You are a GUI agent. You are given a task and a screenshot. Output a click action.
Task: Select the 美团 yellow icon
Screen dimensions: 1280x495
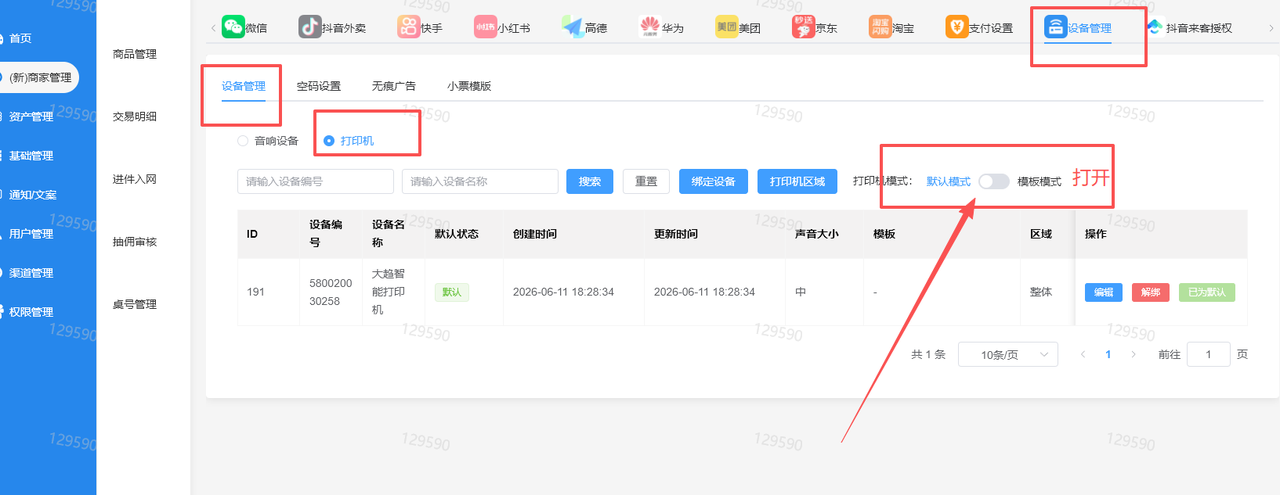pyautogui.click(x=727, y=27)
